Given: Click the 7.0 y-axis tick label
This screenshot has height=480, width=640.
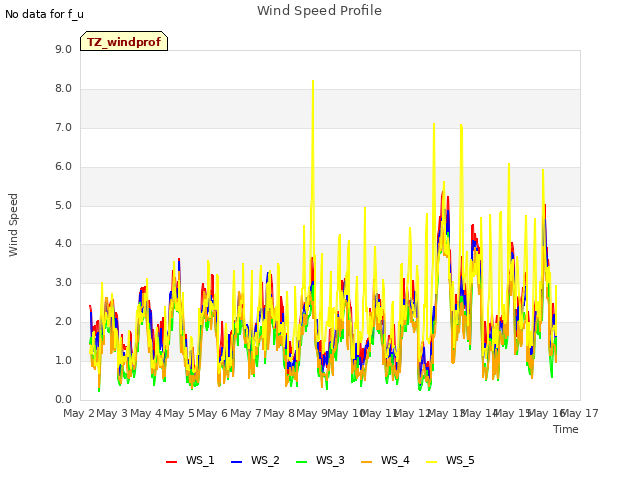Looking at the screenshot, I should pyautogui.click(x=63, y=128).
